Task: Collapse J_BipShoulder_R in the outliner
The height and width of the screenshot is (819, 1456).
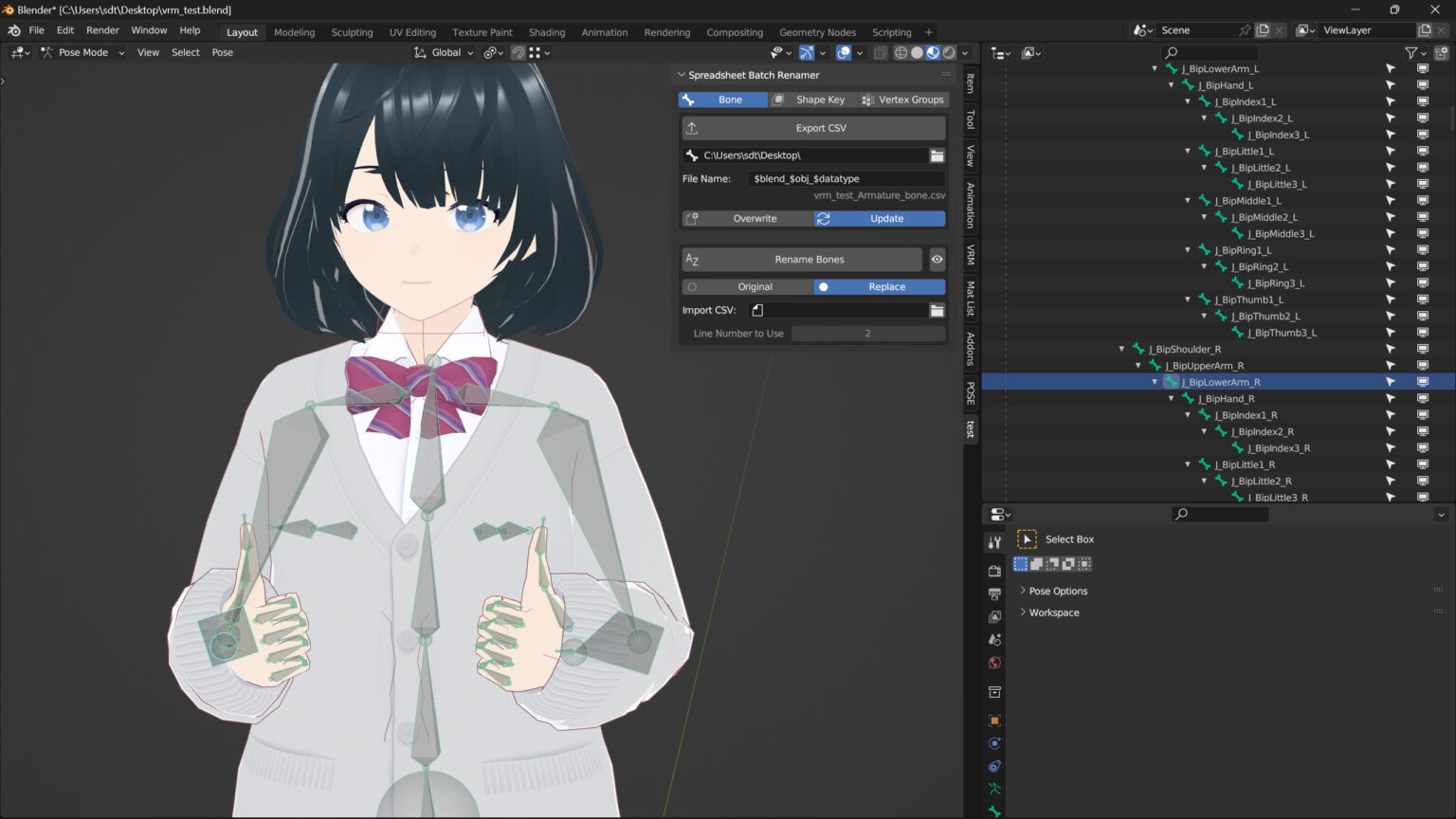Action: pyautogui.click(x=1121, y=349)
